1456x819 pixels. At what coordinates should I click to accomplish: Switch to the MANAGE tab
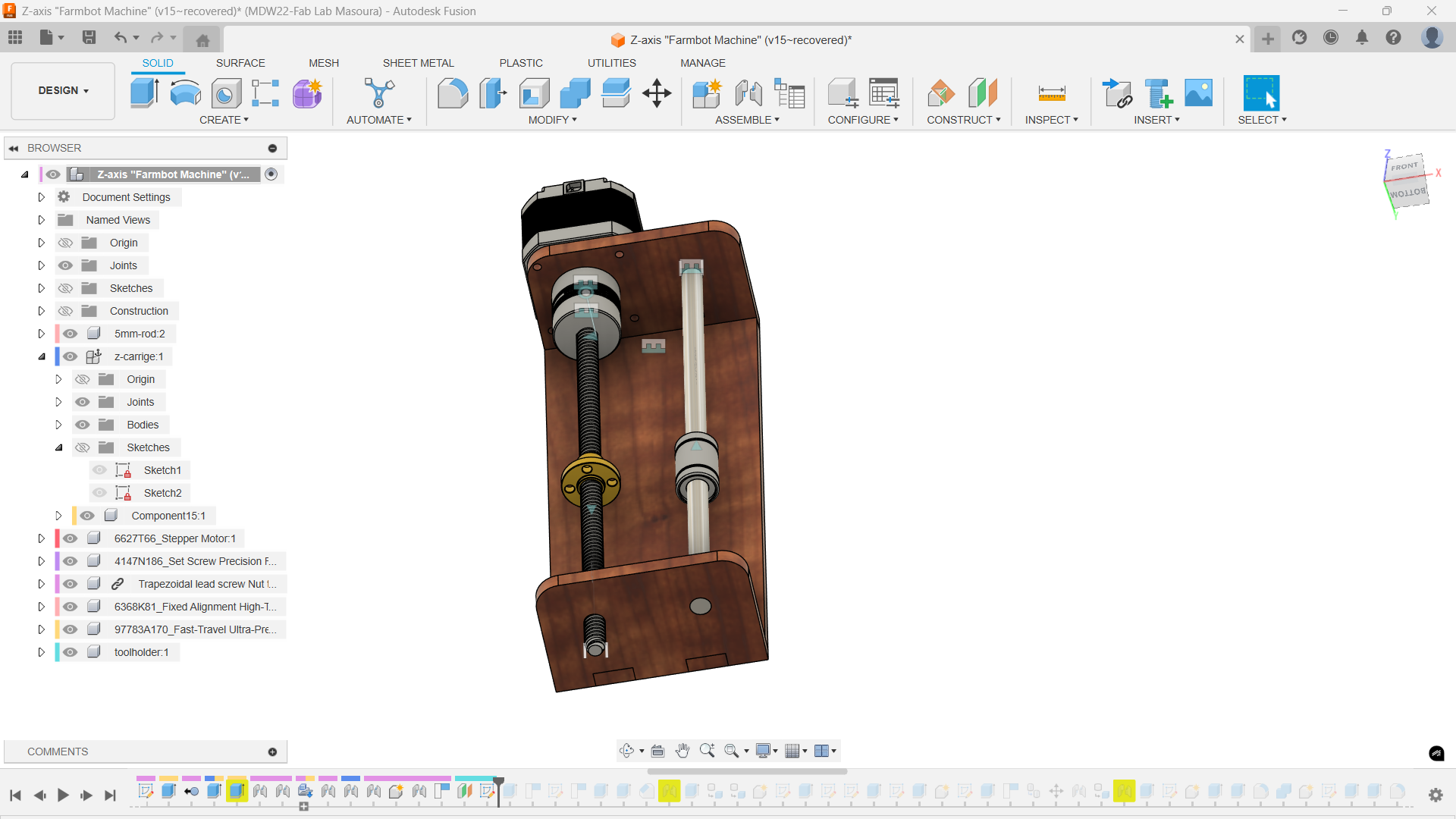702,63
